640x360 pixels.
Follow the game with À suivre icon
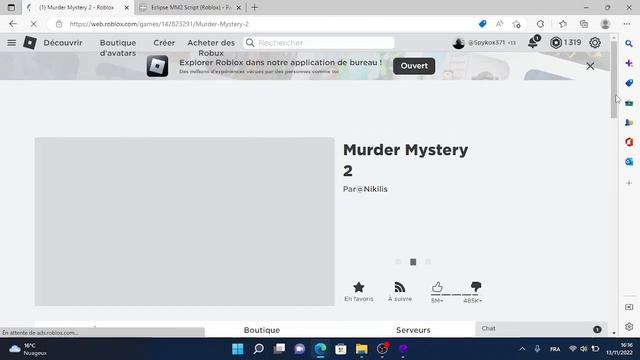pyautogui.click(x=400, y=287)
